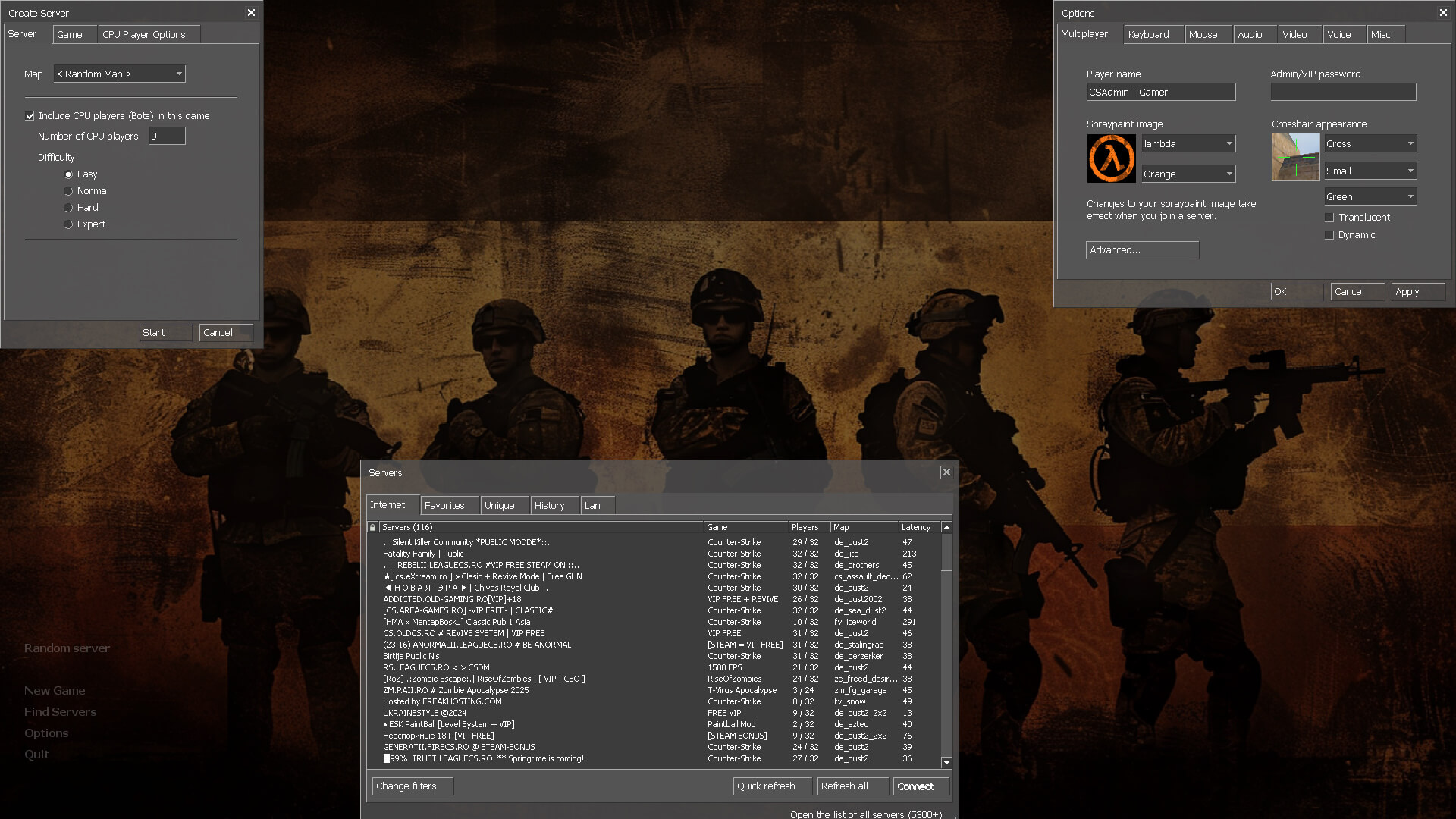Open the Voice tab in Options
This screenshot has width=1456, height=819.
point(1345,34)
